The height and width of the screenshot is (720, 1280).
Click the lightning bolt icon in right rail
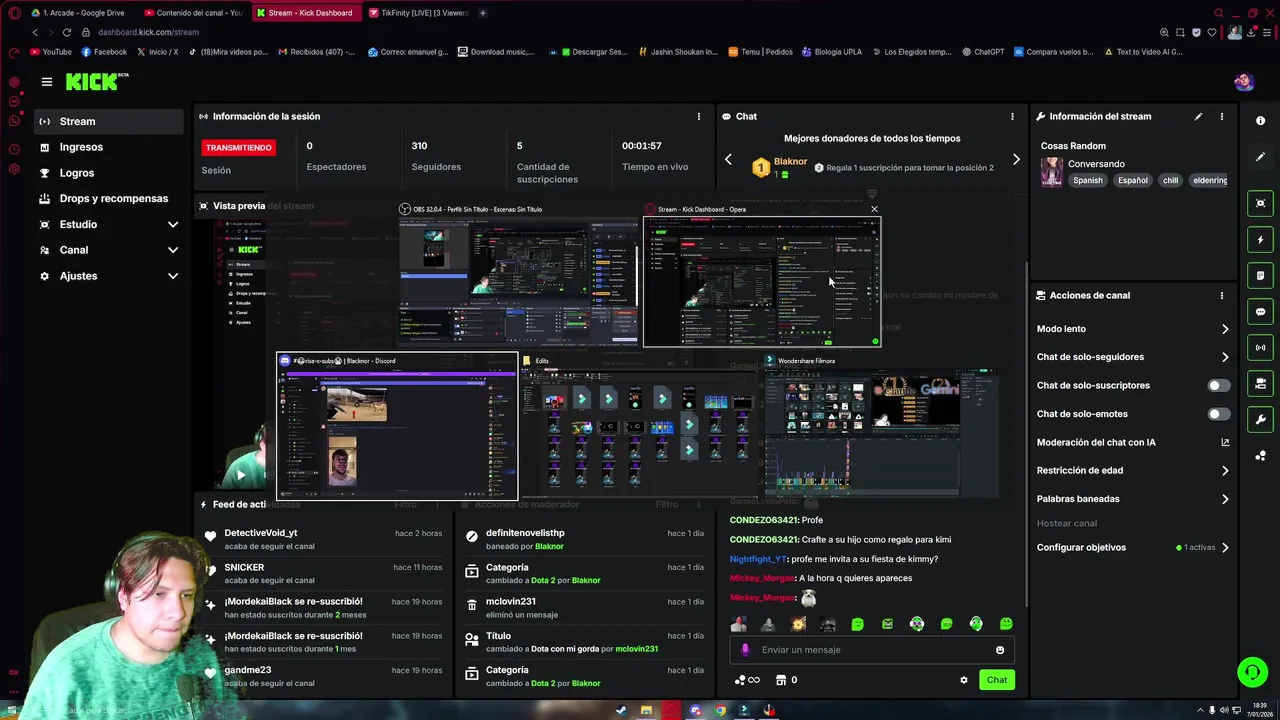(x=1260, y=240)
